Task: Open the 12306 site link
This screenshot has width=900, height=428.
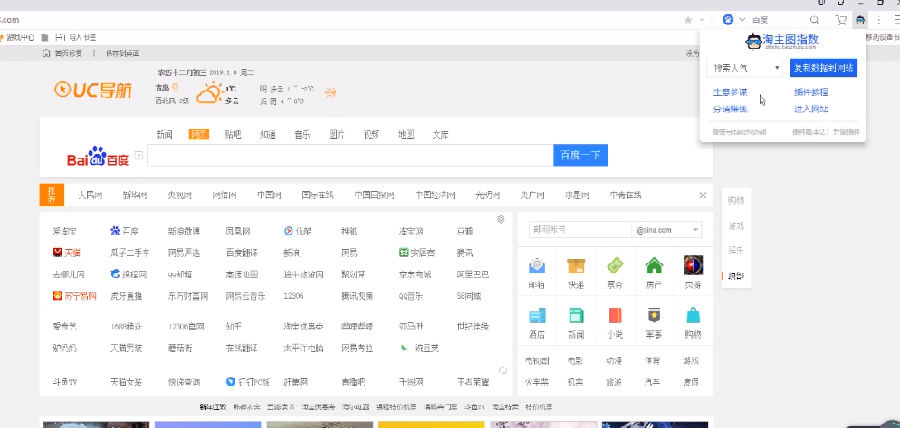Action: click(293, 296)
